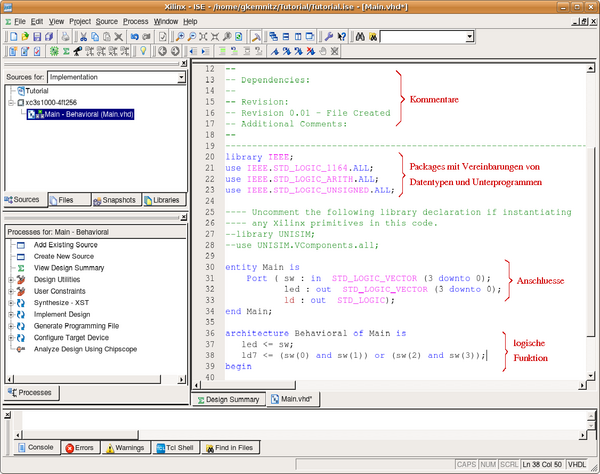Viewport: 600px width, 474px height.
Task: Click the What's This help pointer icon
Action: pos(341,37)
